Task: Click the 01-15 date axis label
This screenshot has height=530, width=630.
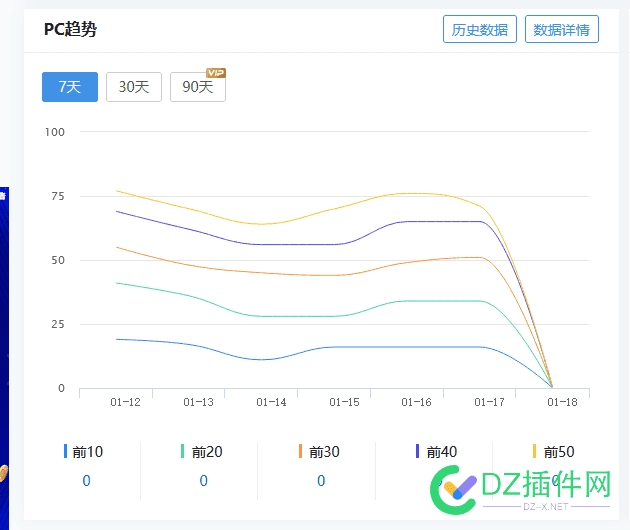Action: [x=344, y=402]
